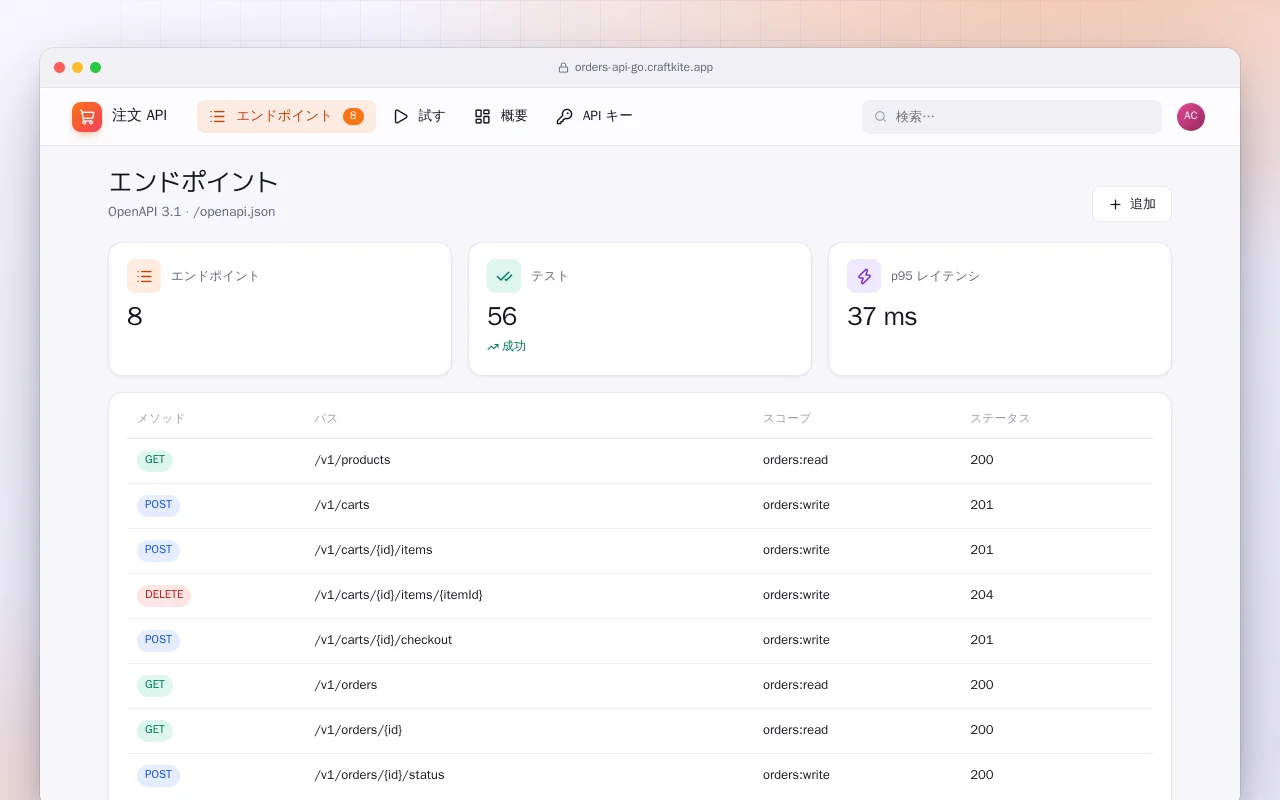Click status 201 in checkout row
The width and height of the screenshot is (1280, 800).
(x=982, y=640)
